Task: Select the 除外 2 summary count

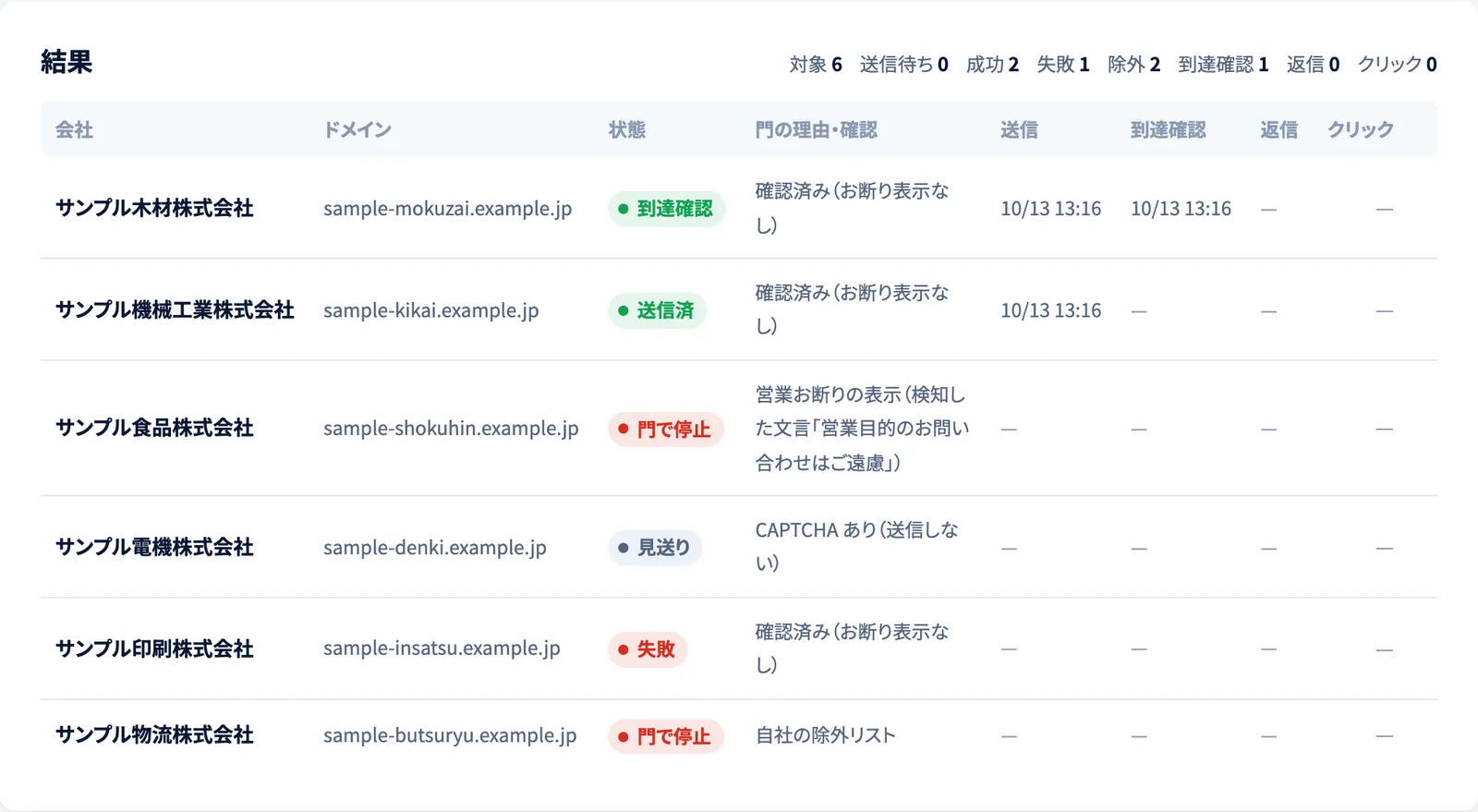Action: click(1133, 64)
